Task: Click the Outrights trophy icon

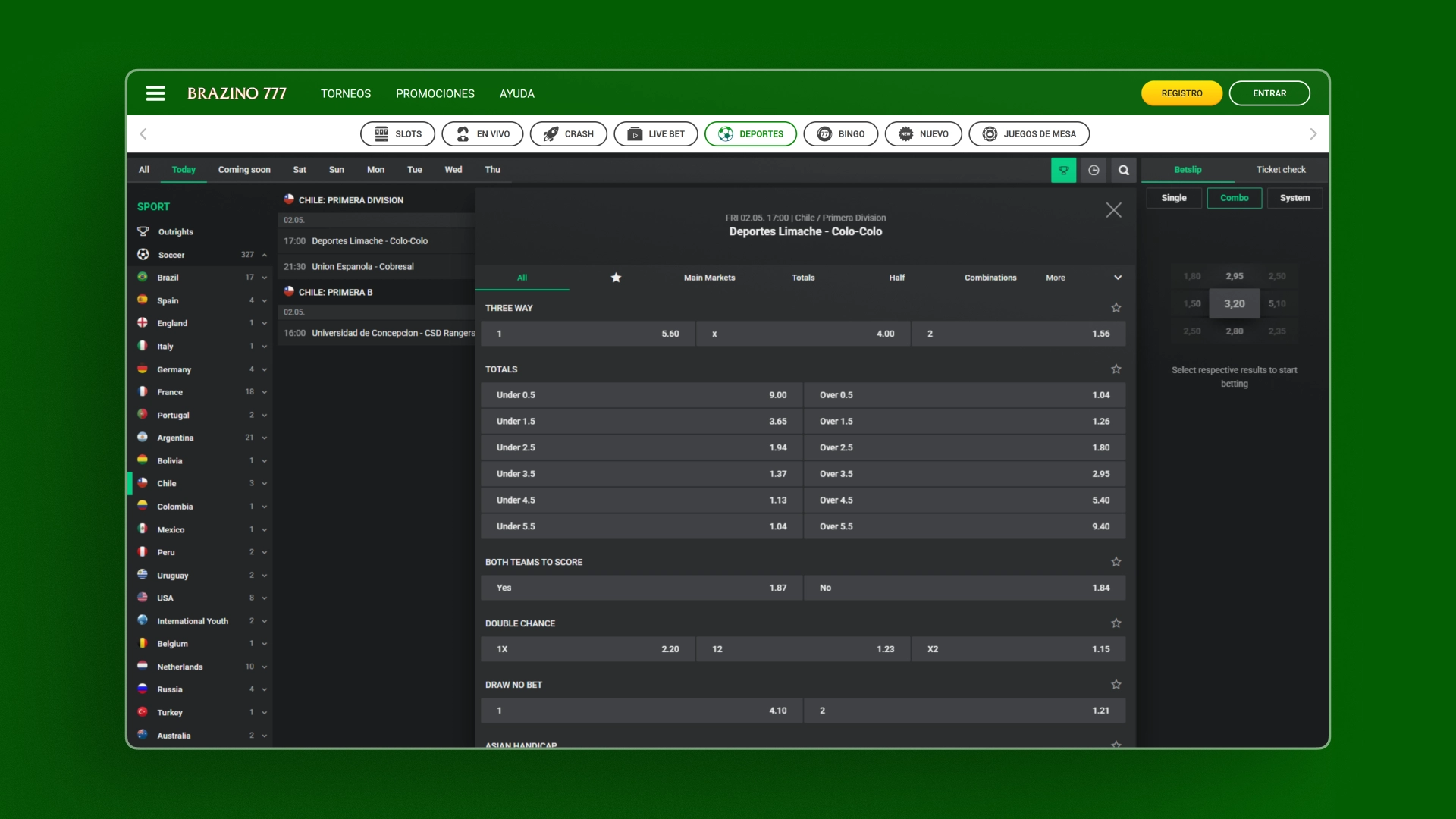Action: 143,231
